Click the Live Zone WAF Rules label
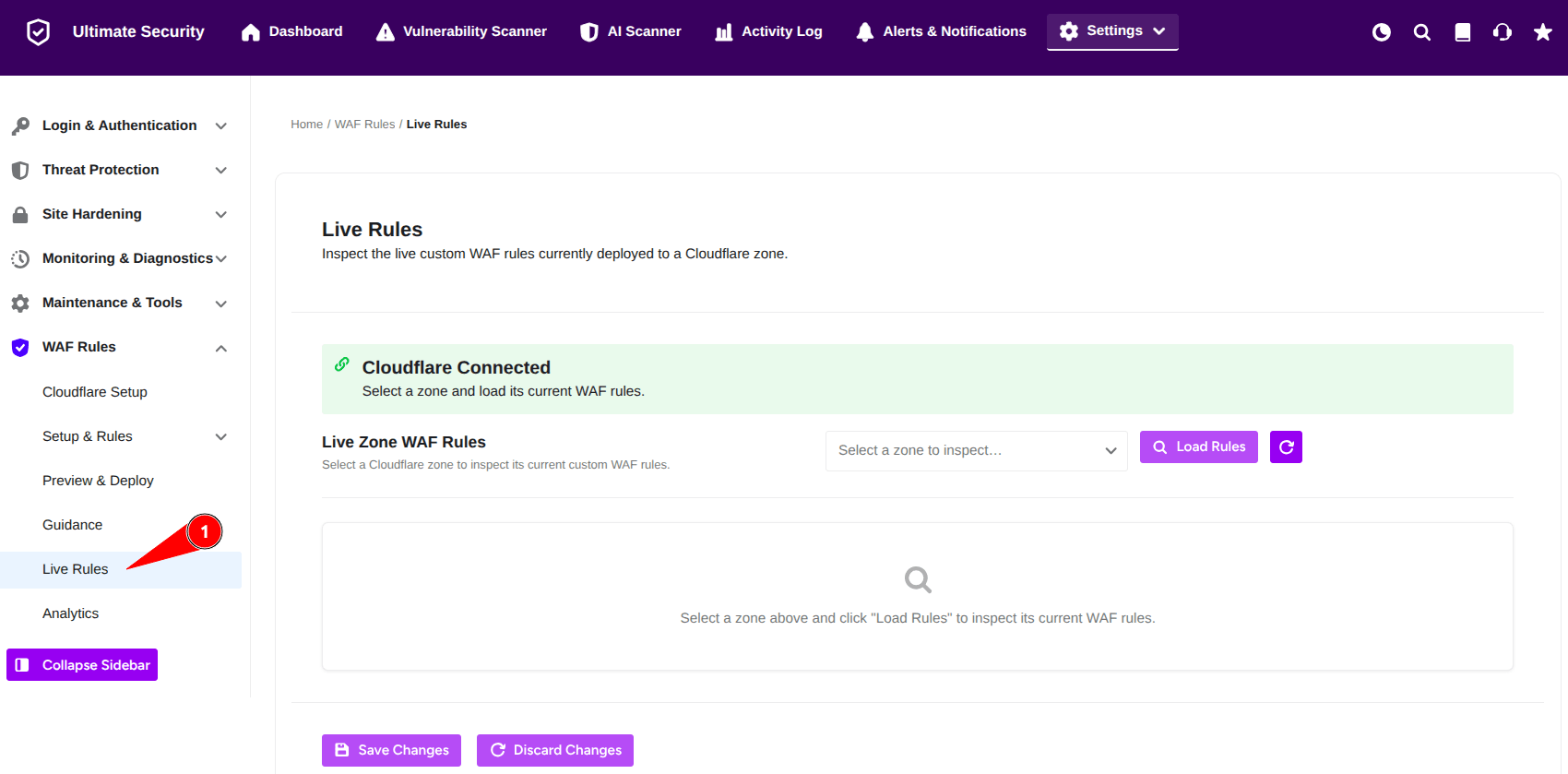Viewport: 1568px width, 774px height. (x=404, y=442)
